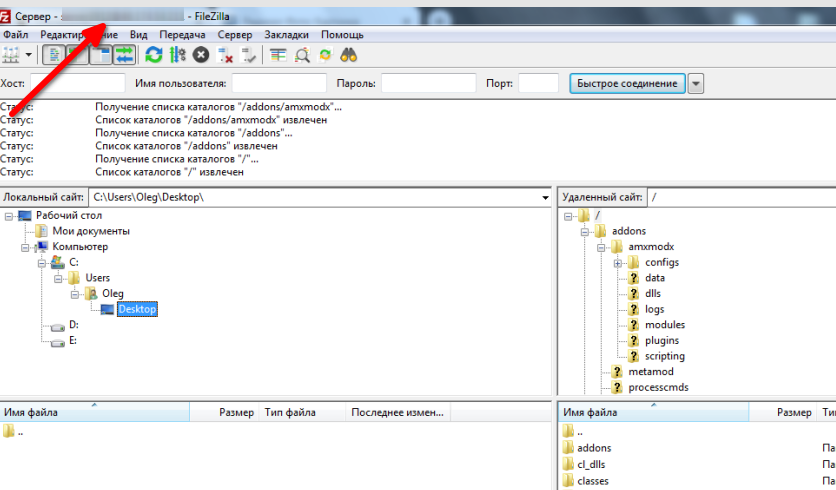Toggle message log display button
This screenshot has height=490, width=836.
click(54, 55)
